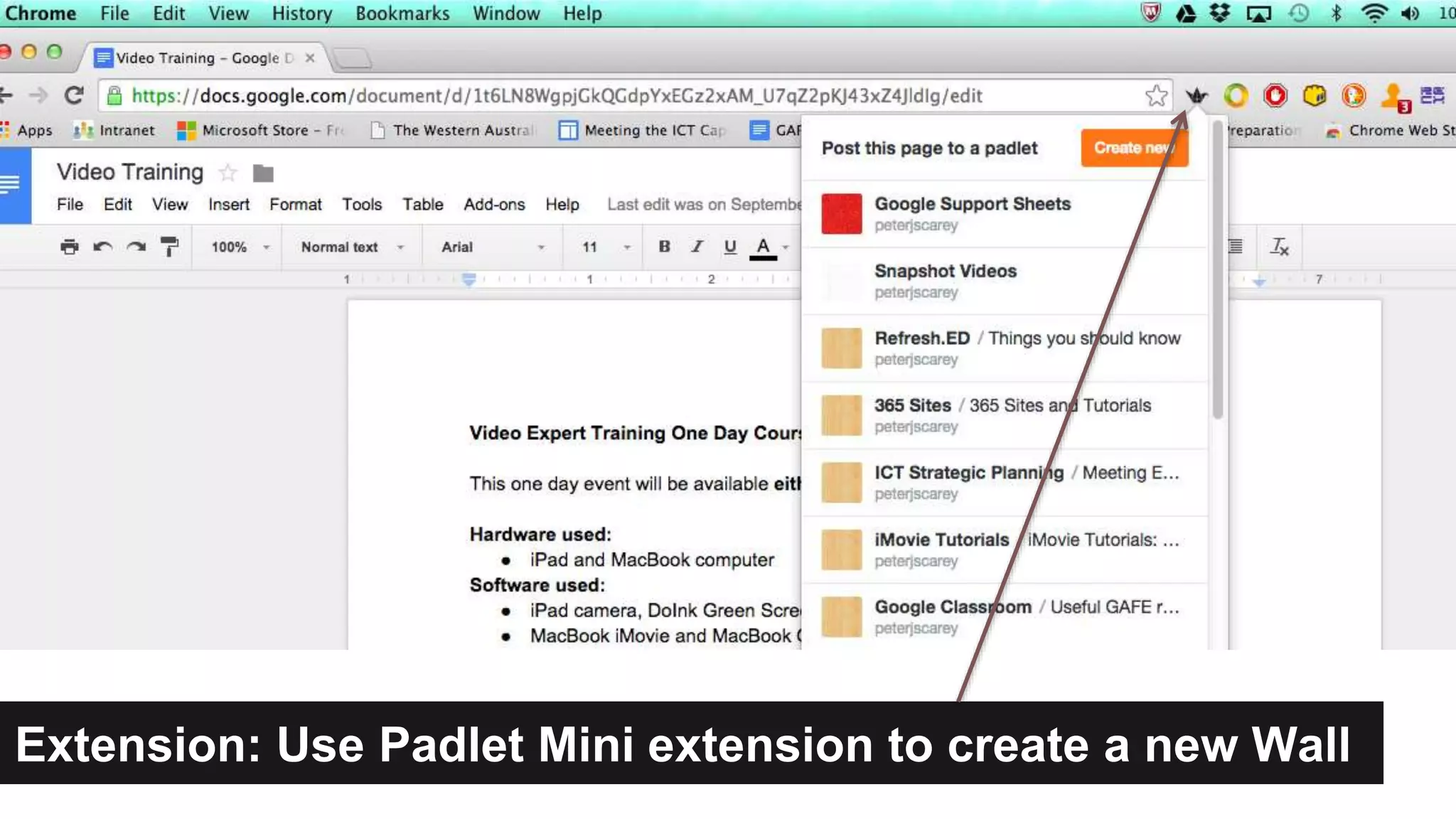
Task: Open Chrome Web Store bookmark
Action: (1391, 130)
